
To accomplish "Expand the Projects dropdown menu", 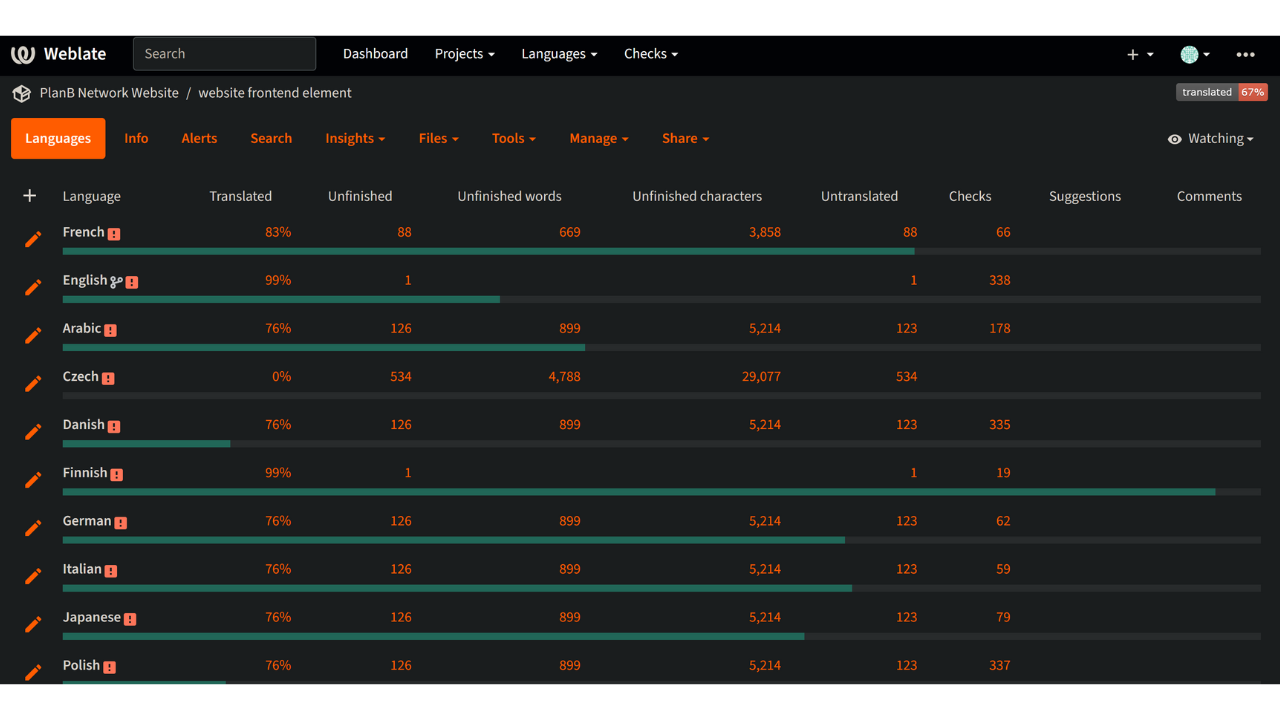I will click(x=464, y=54).
